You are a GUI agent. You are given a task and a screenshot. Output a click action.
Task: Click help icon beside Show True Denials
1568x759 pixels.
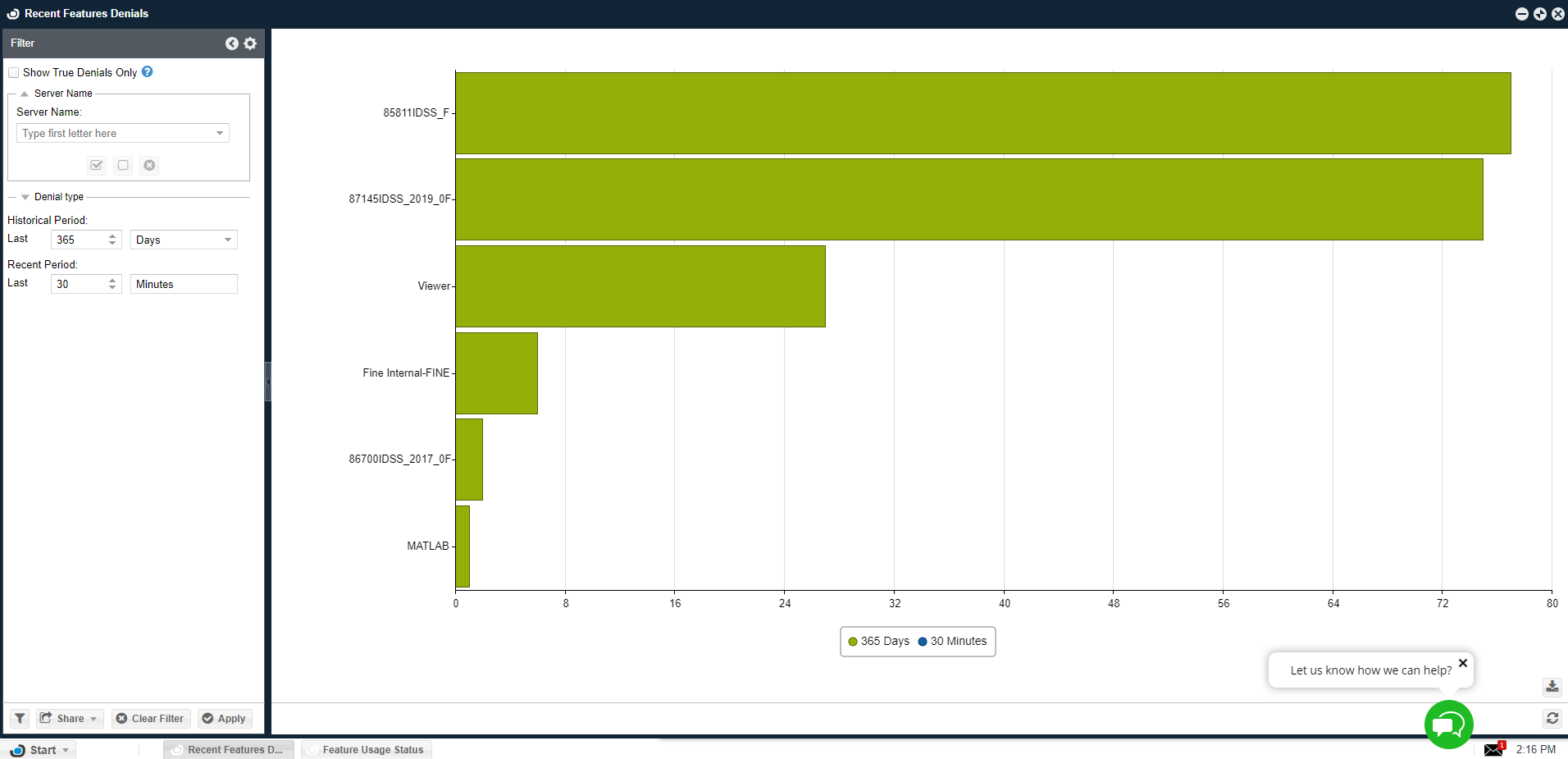[148, 72]
